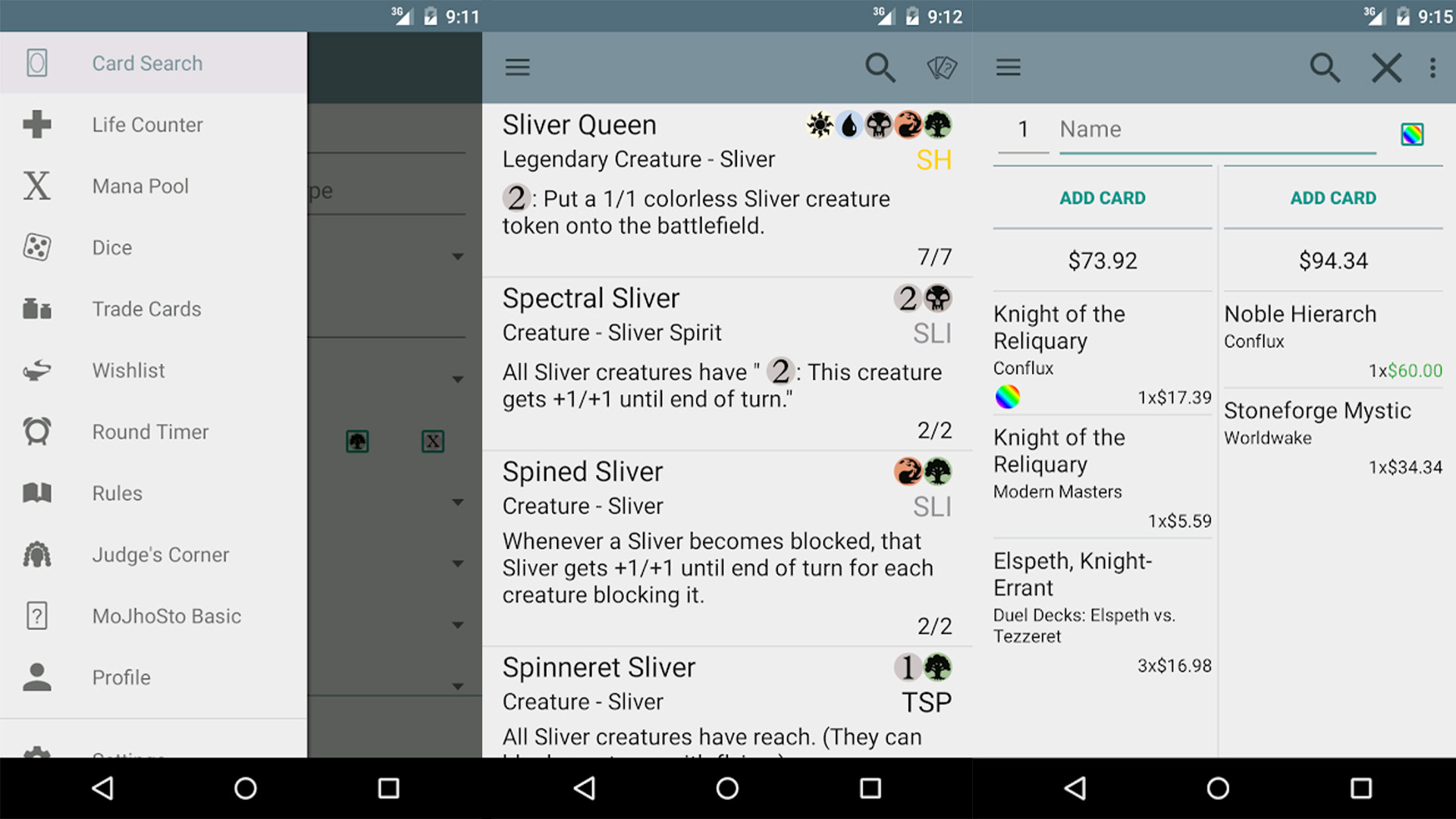The width and height of the screenshot is (1456, 819).
Task: Toggle the close/X button top right
Action: tap(1388, 67)
